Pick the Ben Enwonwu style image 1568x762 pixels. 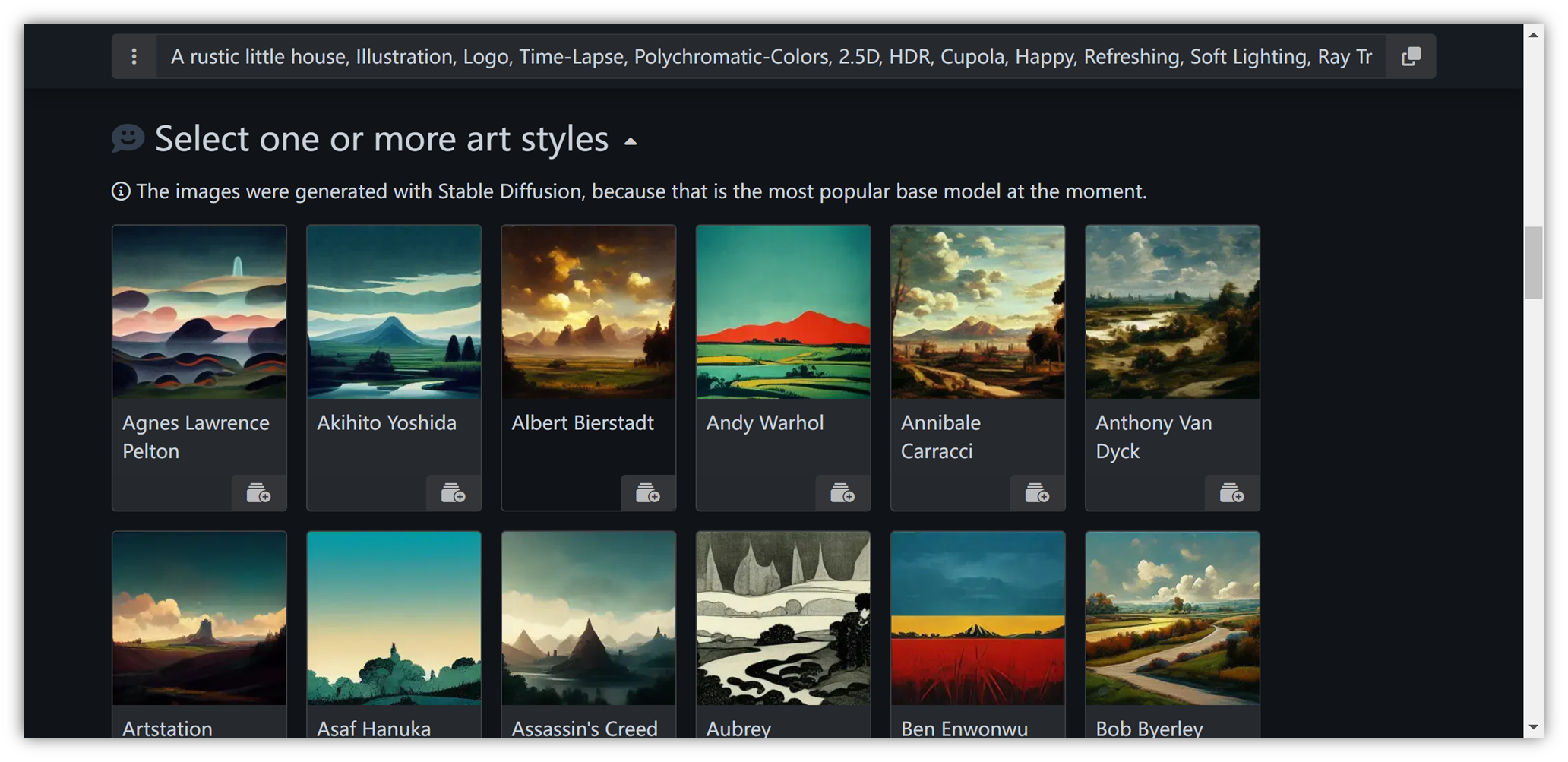[x=977, y=618]
